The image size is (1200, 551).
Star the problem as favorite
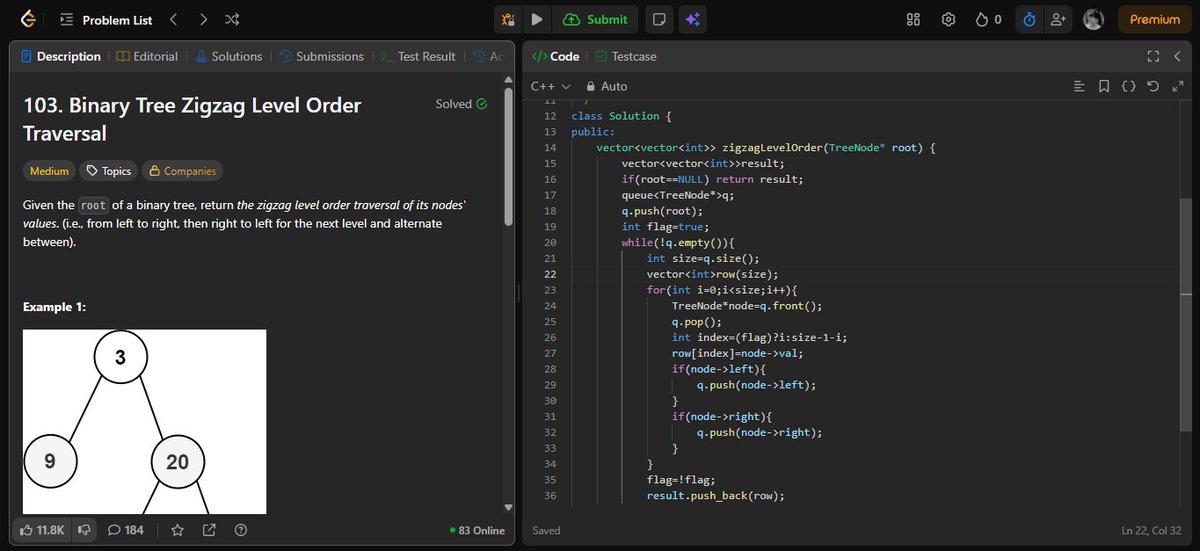point(177,530)
